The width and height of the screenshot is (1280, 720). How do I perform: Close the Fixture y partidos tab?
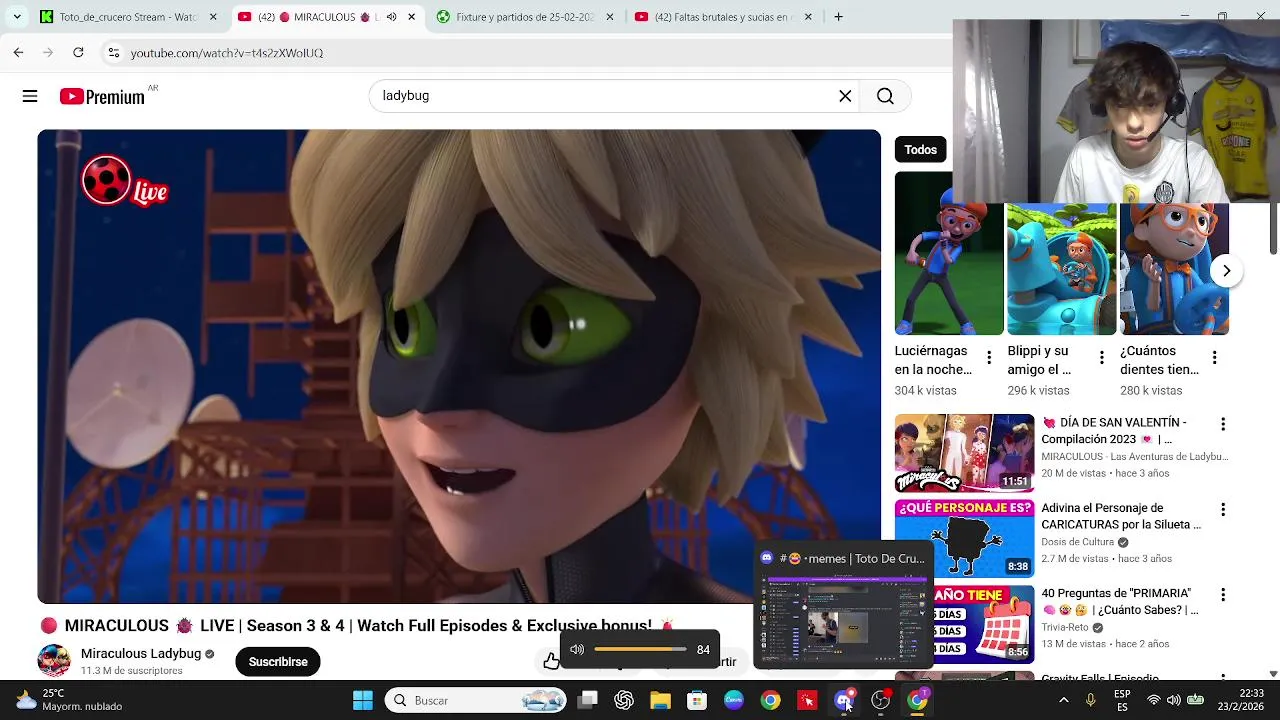coord(609,17)
